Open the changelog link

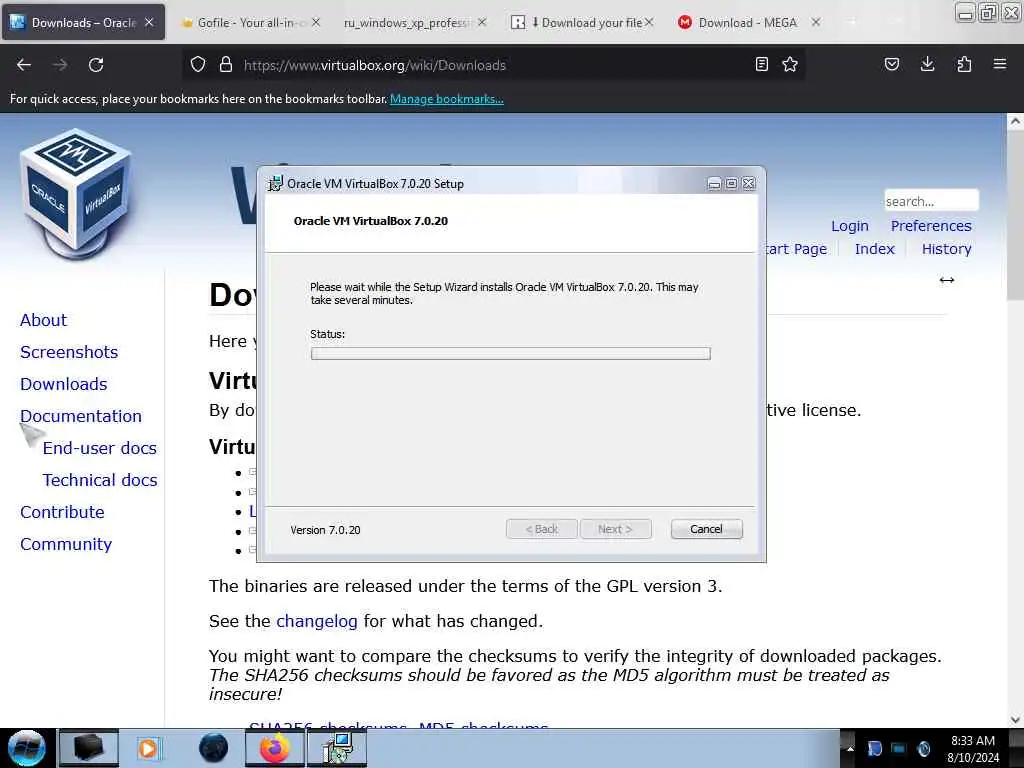click(x=317, y=621)
